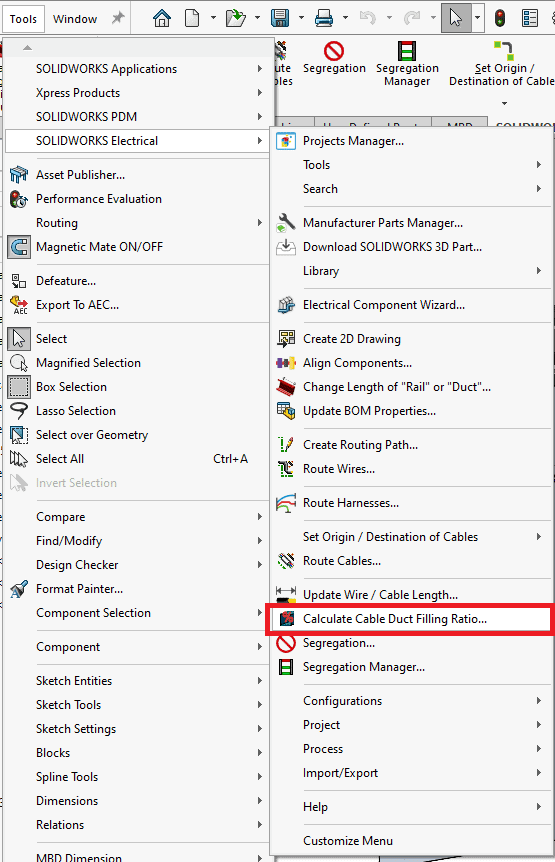Launch Electrical Component Wizard
Viewport: 555px width, 862px height.
[412, 305]
